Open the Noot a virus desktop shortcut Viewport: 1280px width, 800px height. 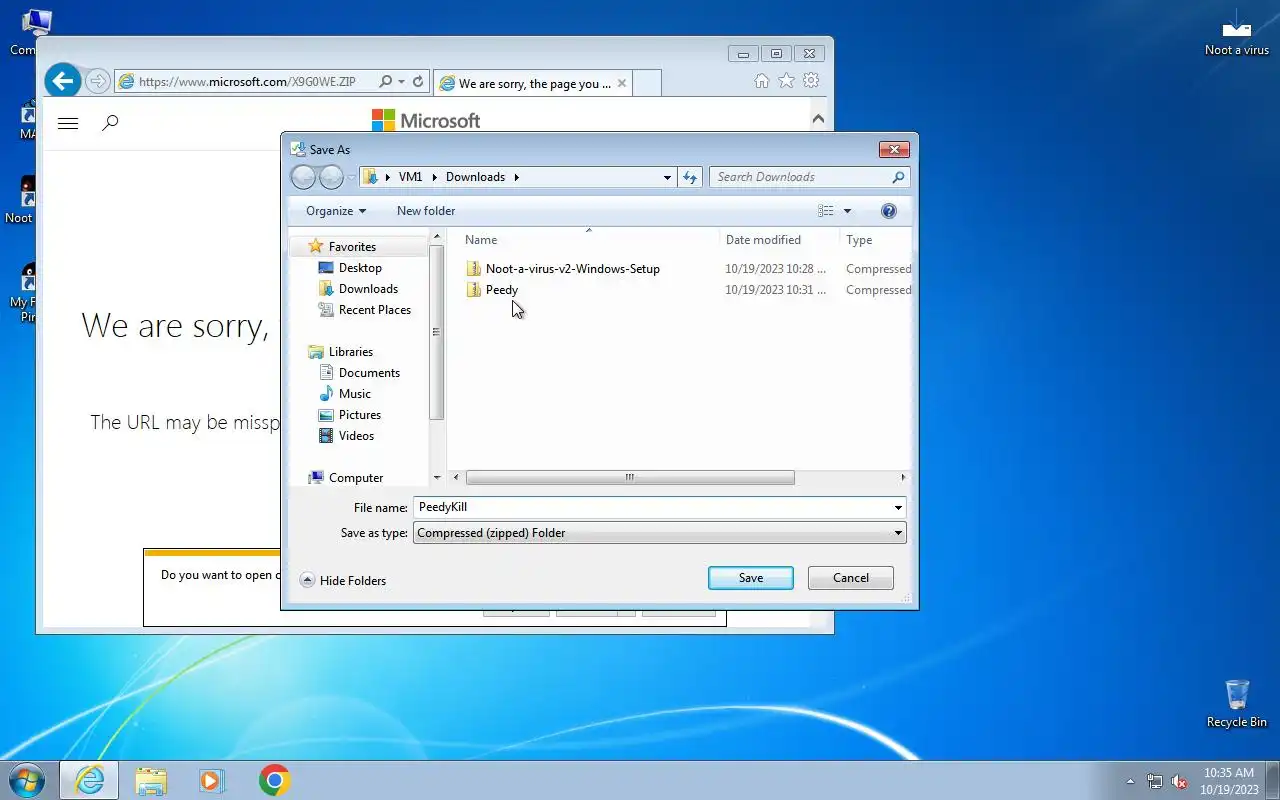(1237, 32)
